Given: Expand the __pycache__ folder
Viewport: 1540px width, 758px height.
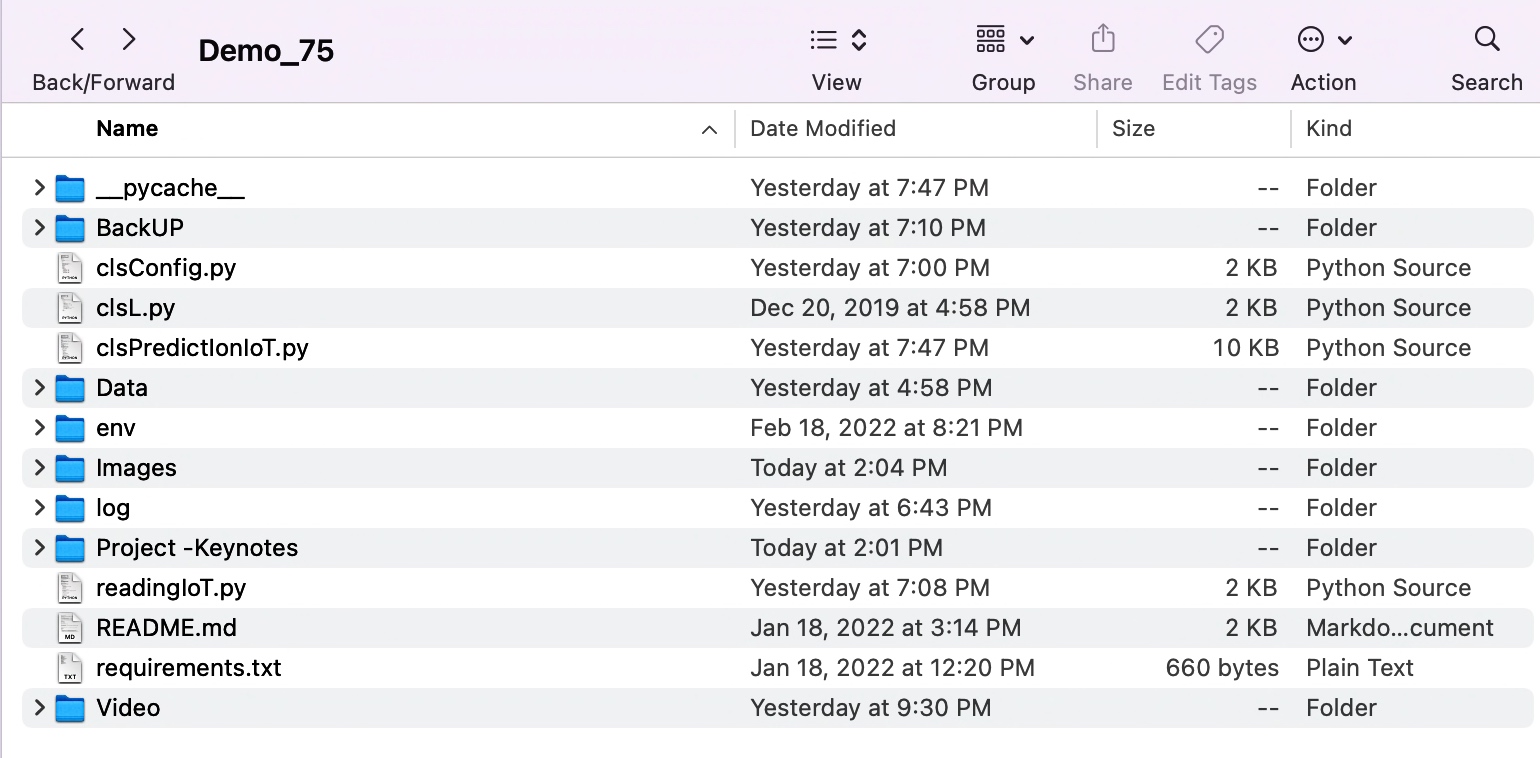Looking at the screenshot, I should (39, 188).
